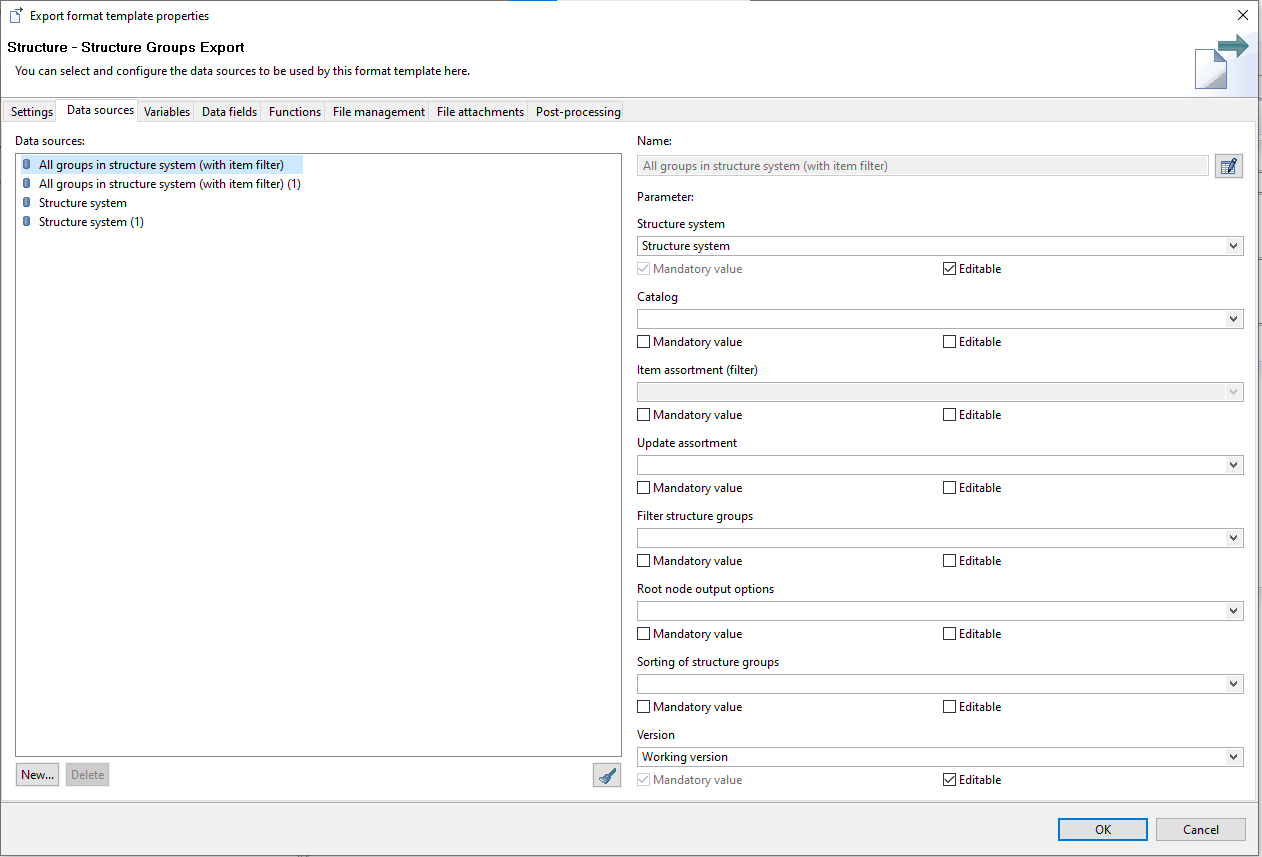Open the Structure system dropdown
1262x857 pixels.
(940, 246)
